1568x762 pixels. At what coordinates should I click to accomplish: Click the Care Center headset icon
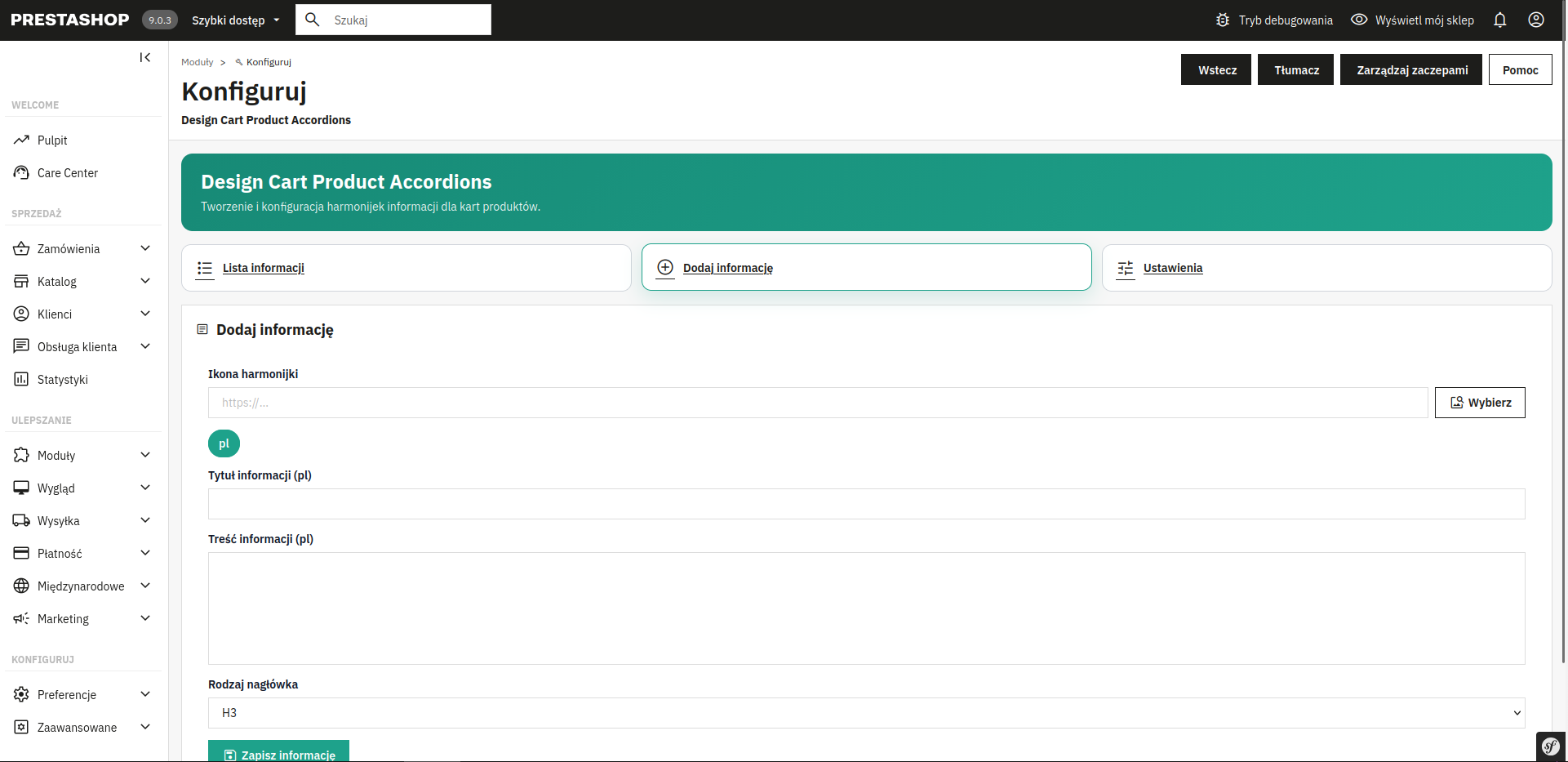point(21,173)
